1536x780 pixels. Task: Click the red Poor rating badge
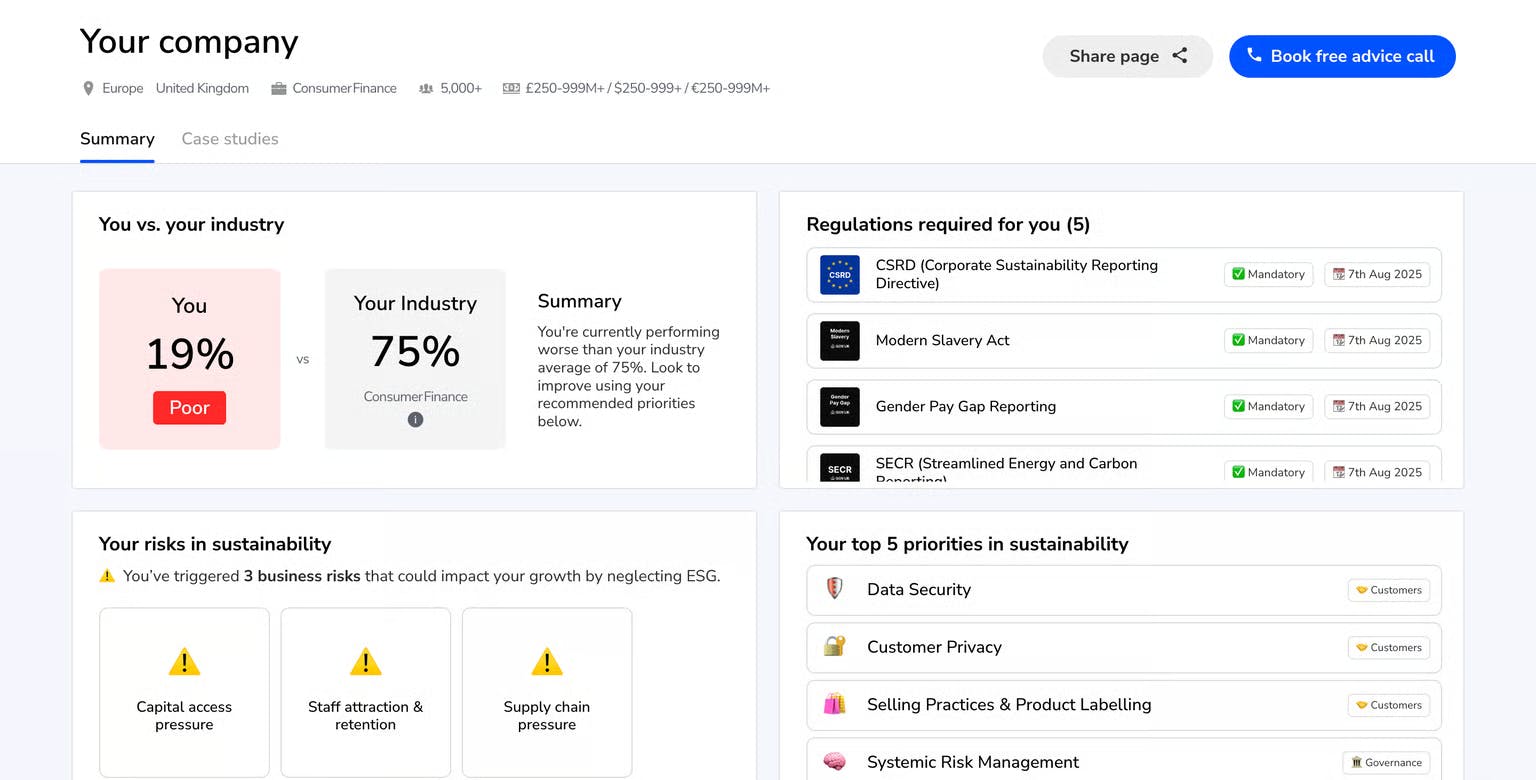(189, 408)
